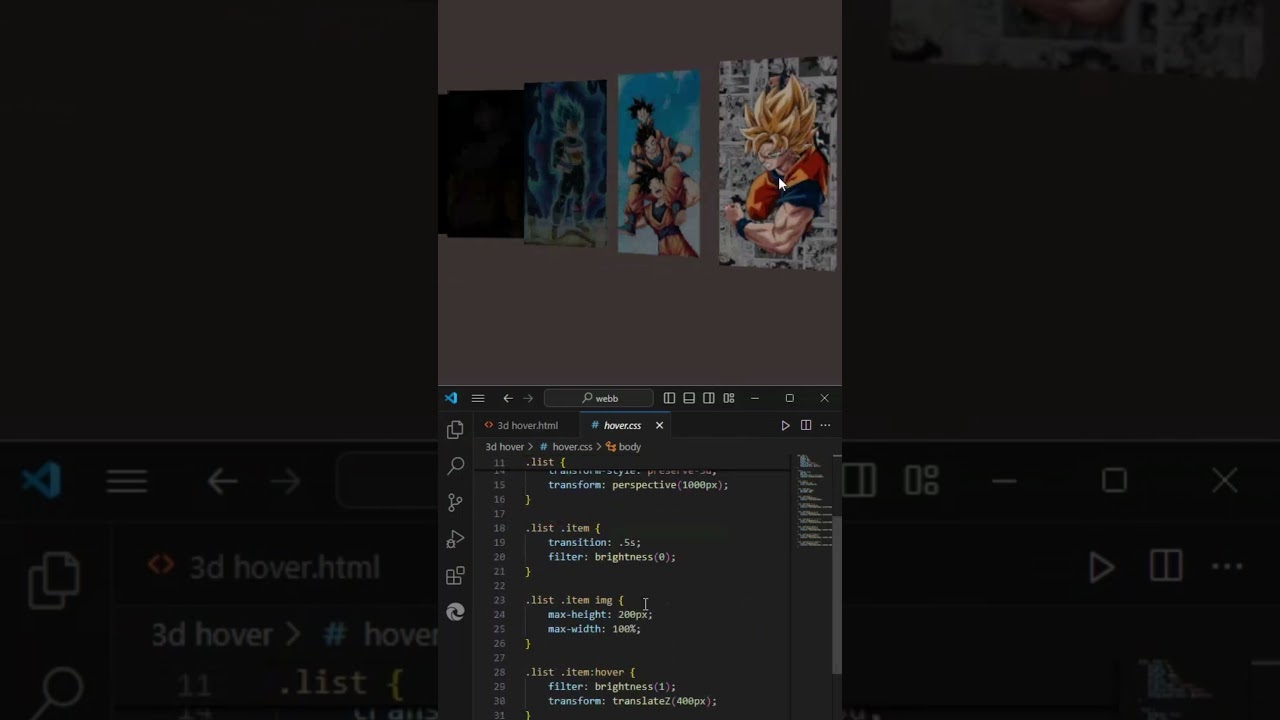The image size is (1280, 720).
Task: Close the hover.css tab
Action: [x=659, y=425]
